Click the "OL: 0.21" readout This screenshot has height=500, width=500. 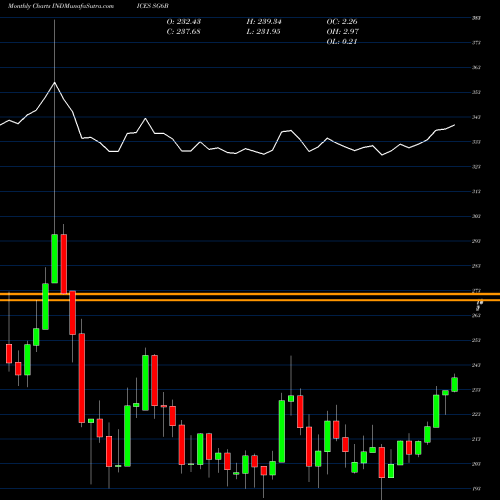click(x=342, y=42)
